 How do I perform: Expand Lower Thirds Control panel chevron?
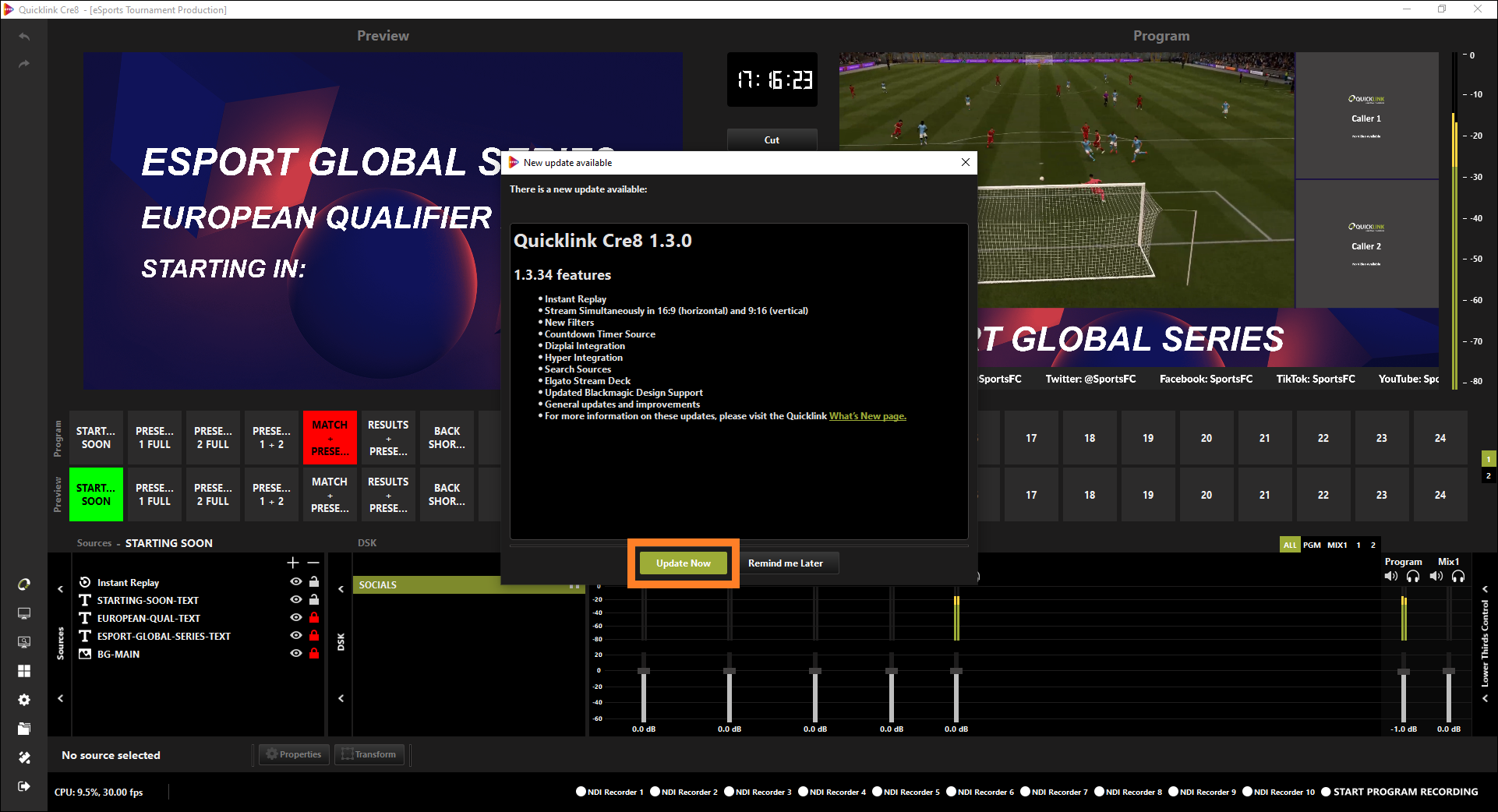pos(1485,589)
